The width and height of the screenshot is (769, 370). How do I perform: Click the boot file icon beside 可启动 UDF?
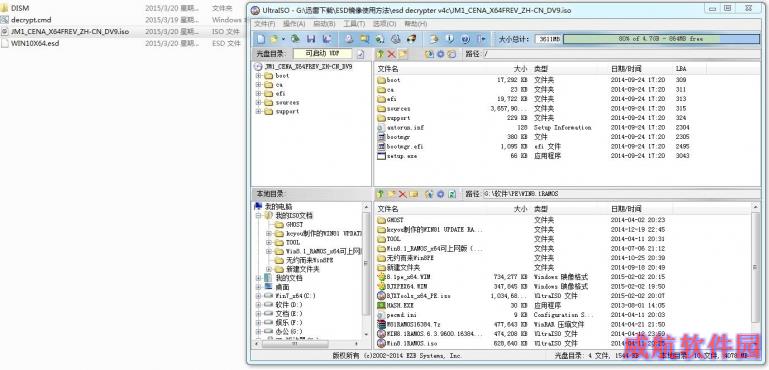coord(360,54)
